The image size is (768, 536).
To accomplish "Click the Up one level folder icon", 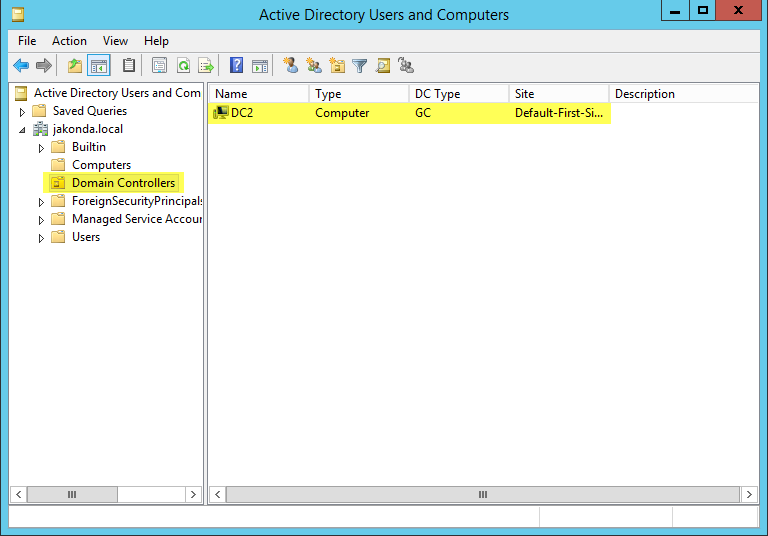I will click(x=75, y=66).
